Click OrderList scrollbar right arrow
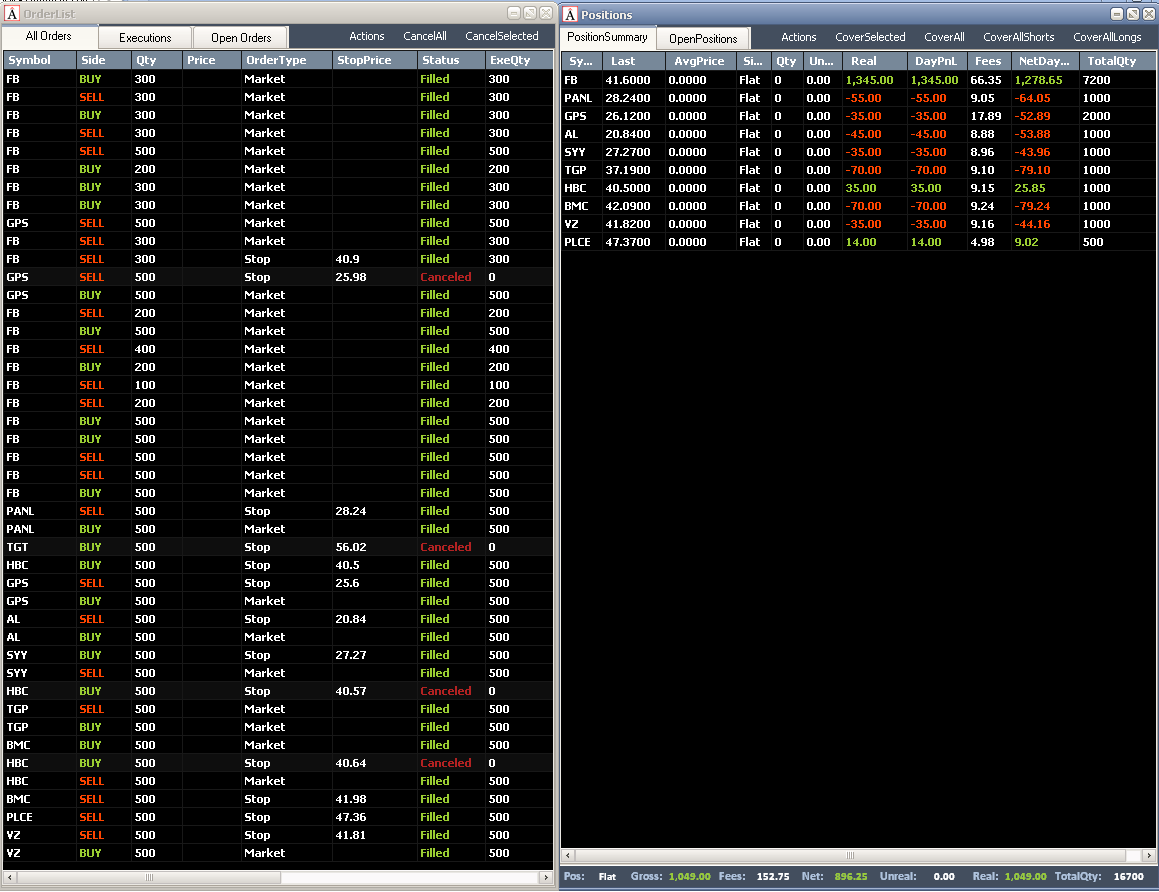The height and width of the screenshot is (892, 1159). tap(546, 877)
